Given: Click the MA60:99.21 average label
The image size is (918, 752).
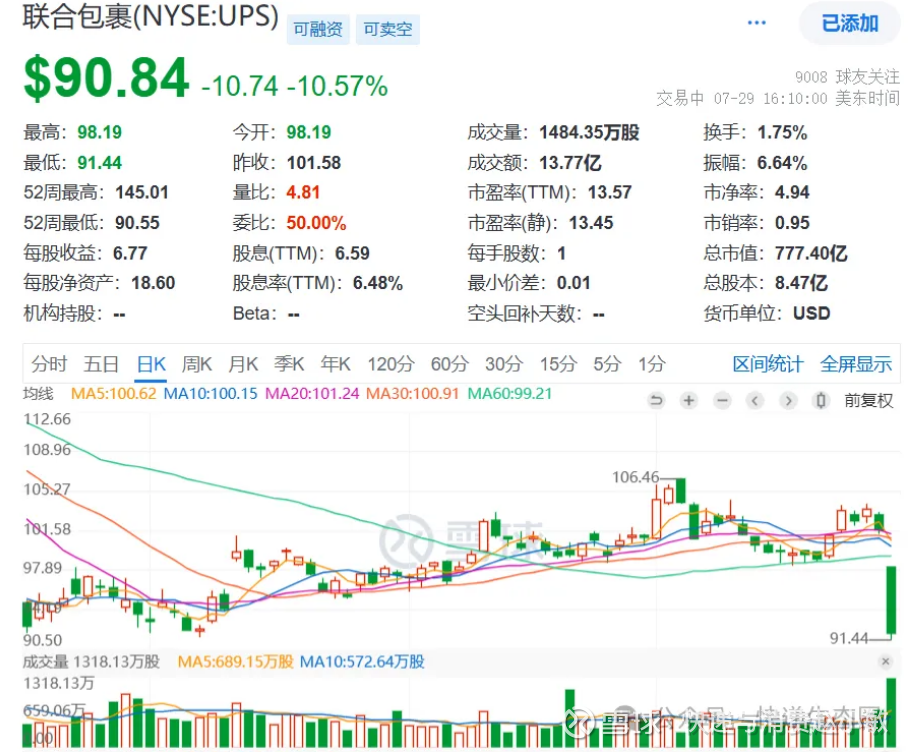Looking at the screenshot, I should click(x=509, y=394).
